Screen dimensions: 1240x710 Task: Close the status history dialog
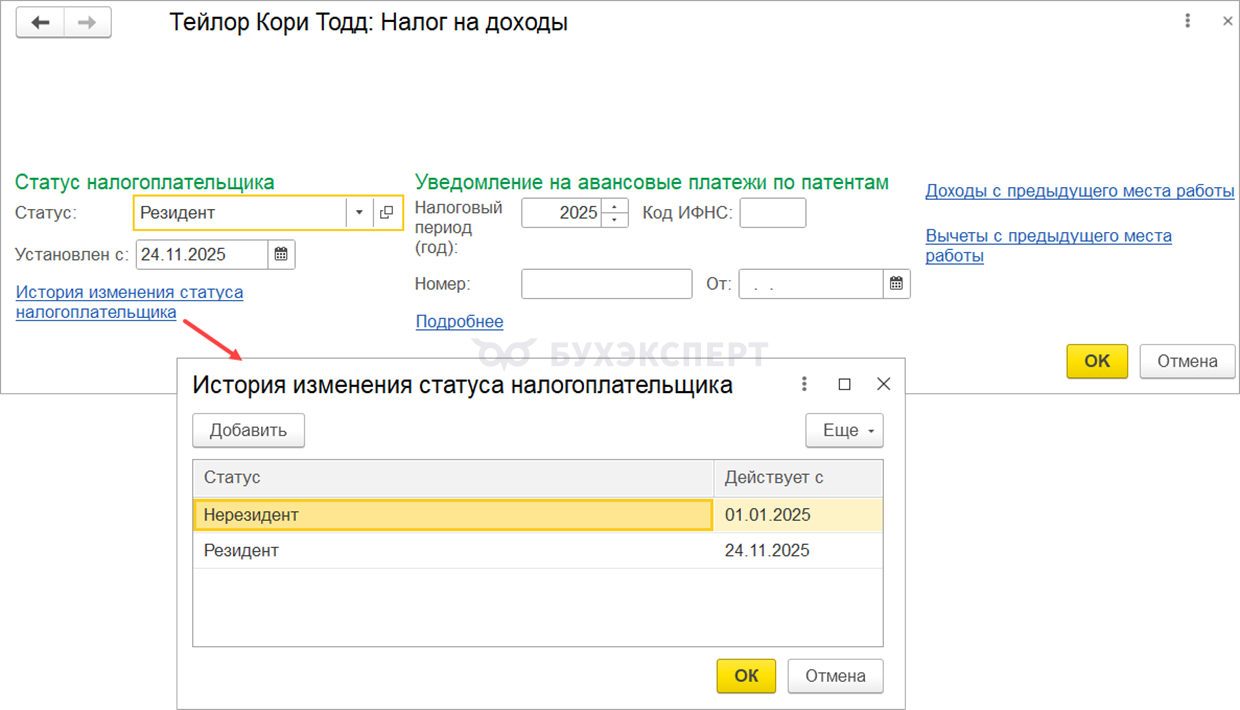883,384
